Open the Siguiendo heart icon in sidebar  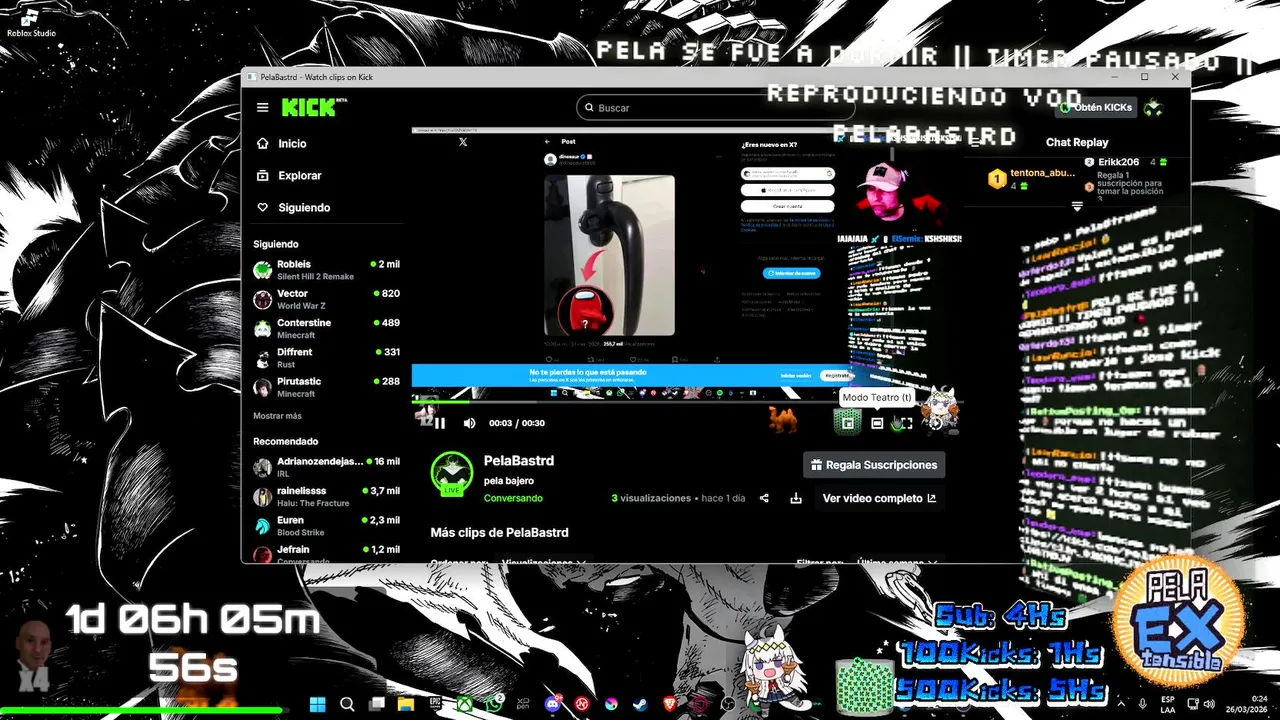pos(262,208)
